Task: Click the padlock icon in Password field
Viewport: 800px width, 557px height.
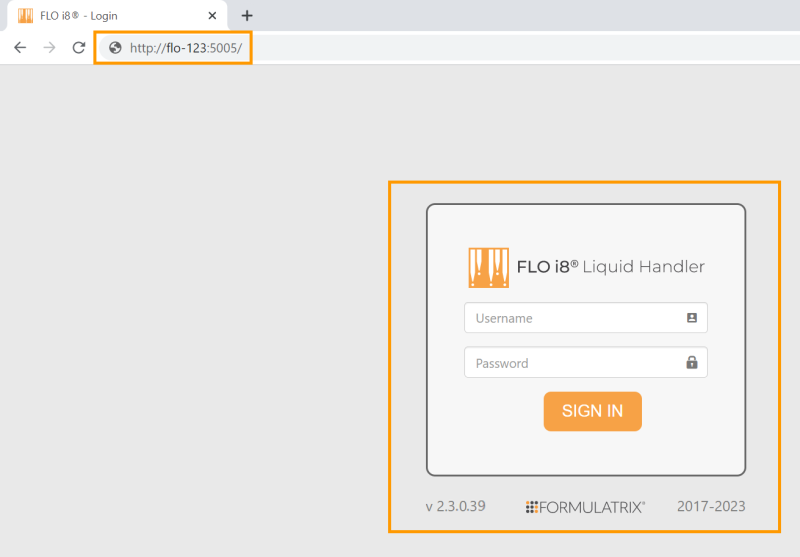Action: click(x=692, y=362)
